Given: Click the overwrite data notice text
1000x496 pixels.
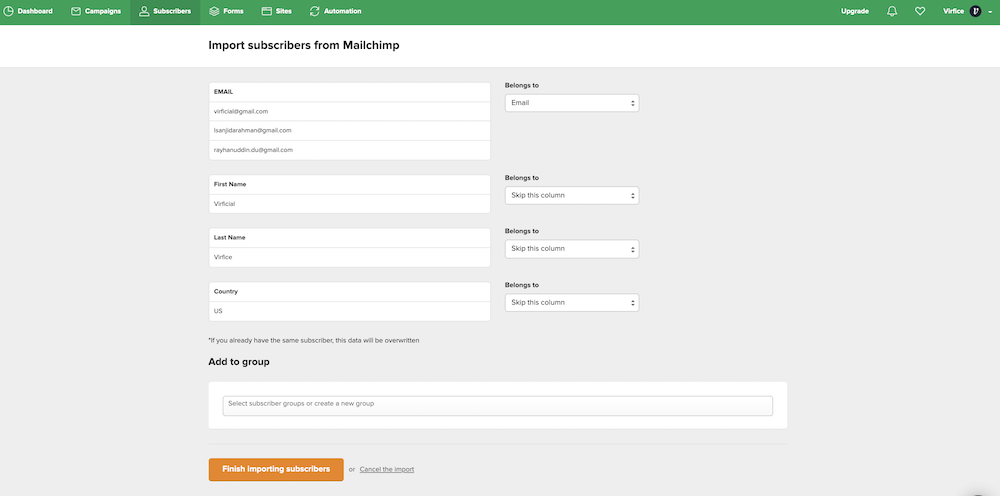Looking at the screenshot, I should (314, 340).
